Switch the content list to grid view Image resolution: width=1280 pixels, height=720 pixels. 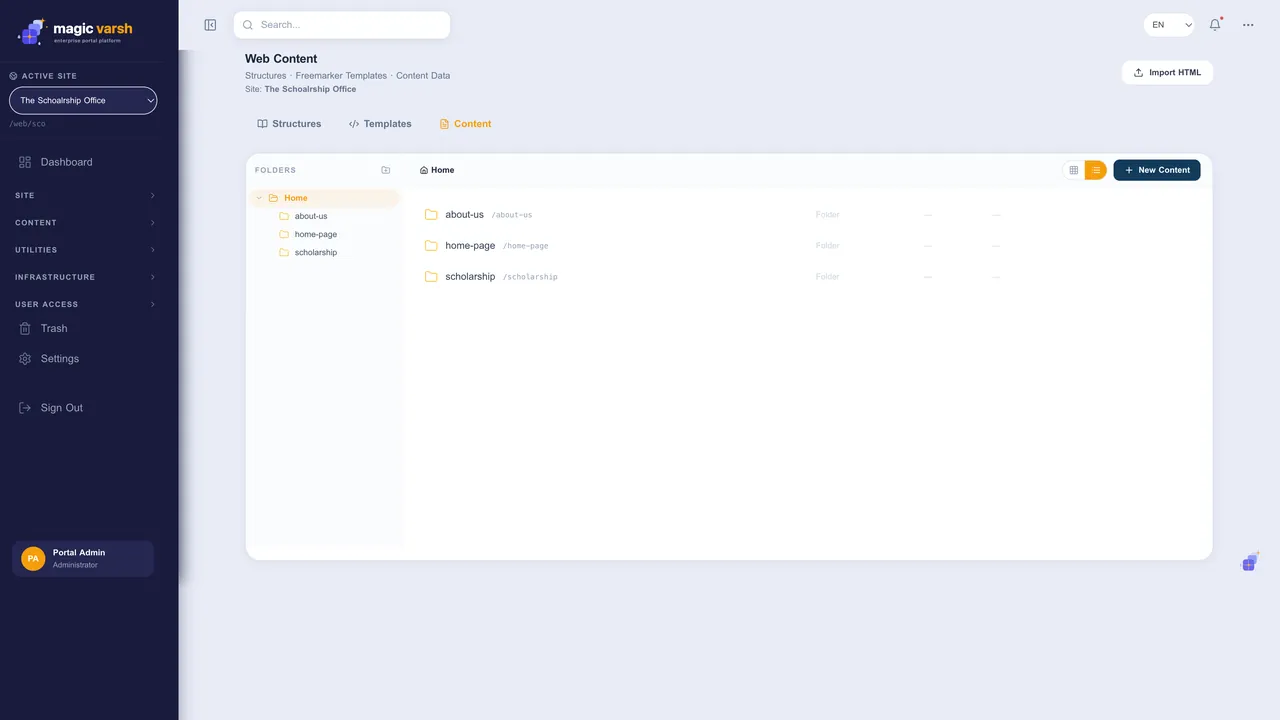click(x=1074, y=170)
